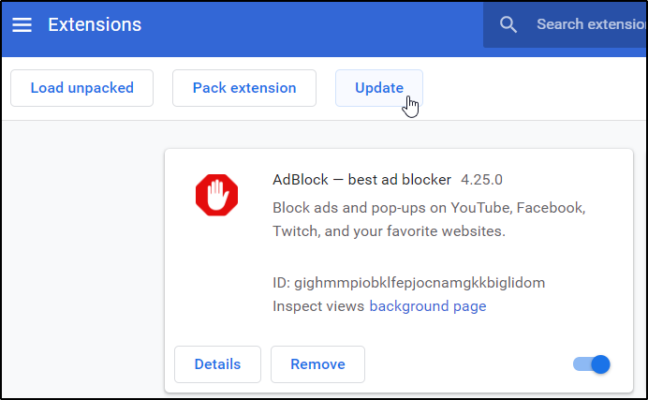Open the hamburger main menu
Image resolution: width=648 pixels, height=400 pixels.
(x=22, y=25)
